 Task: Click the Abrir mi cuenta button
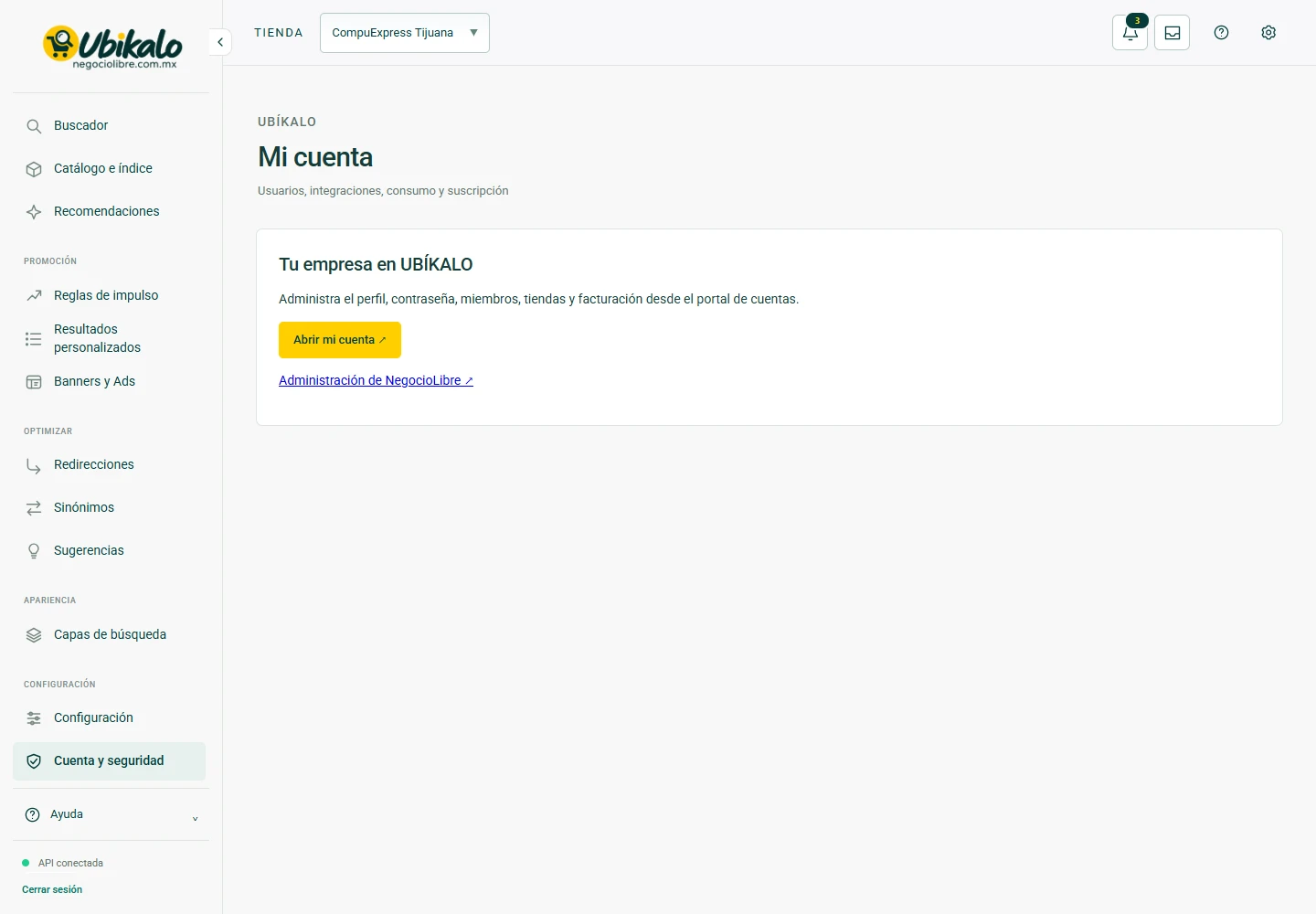coord(340,340)
